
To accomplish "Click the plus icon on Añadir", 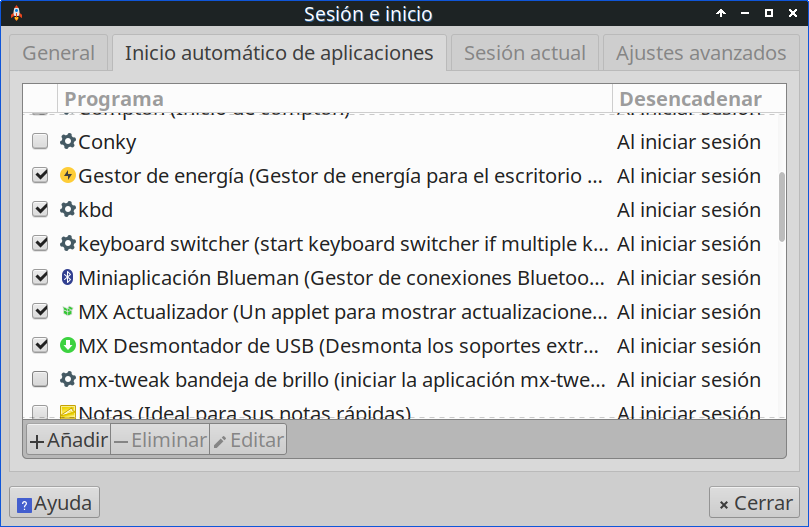I will click(37, 442).
